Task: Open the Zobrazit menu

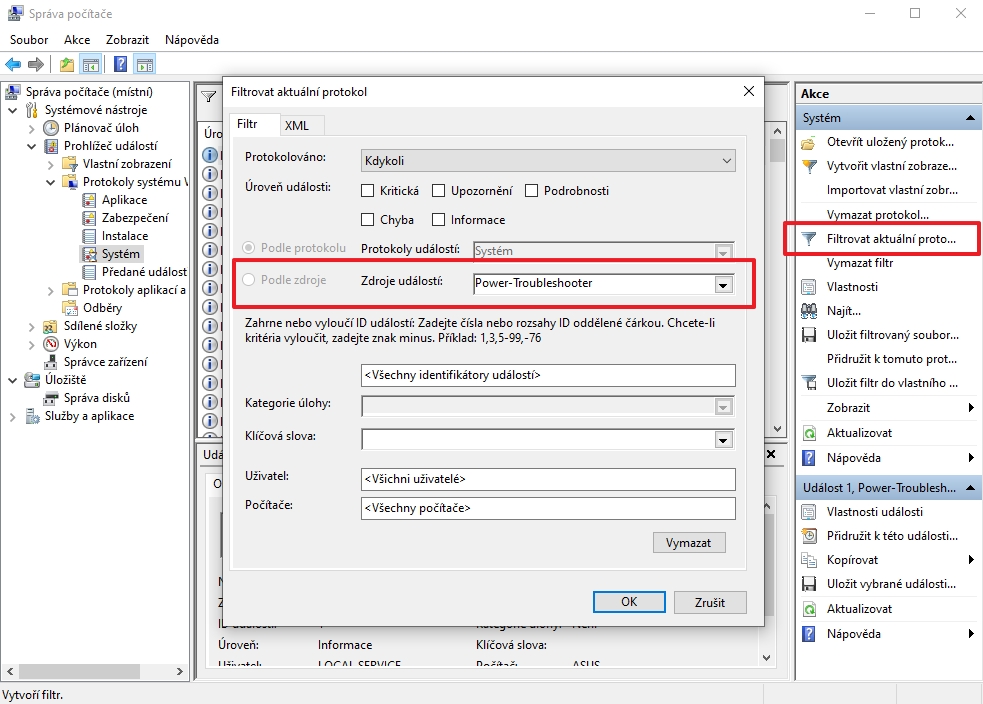Action: coord(127,39)
